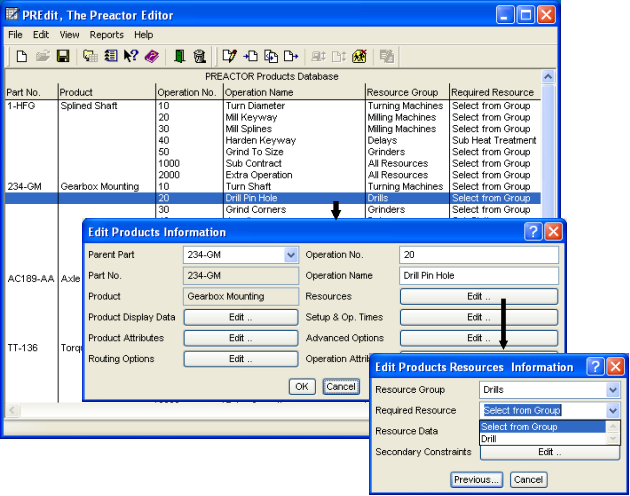The height and width of the screenshot is (496, 630).
Task: Open the Reports menu
Action: pos(106,35)
